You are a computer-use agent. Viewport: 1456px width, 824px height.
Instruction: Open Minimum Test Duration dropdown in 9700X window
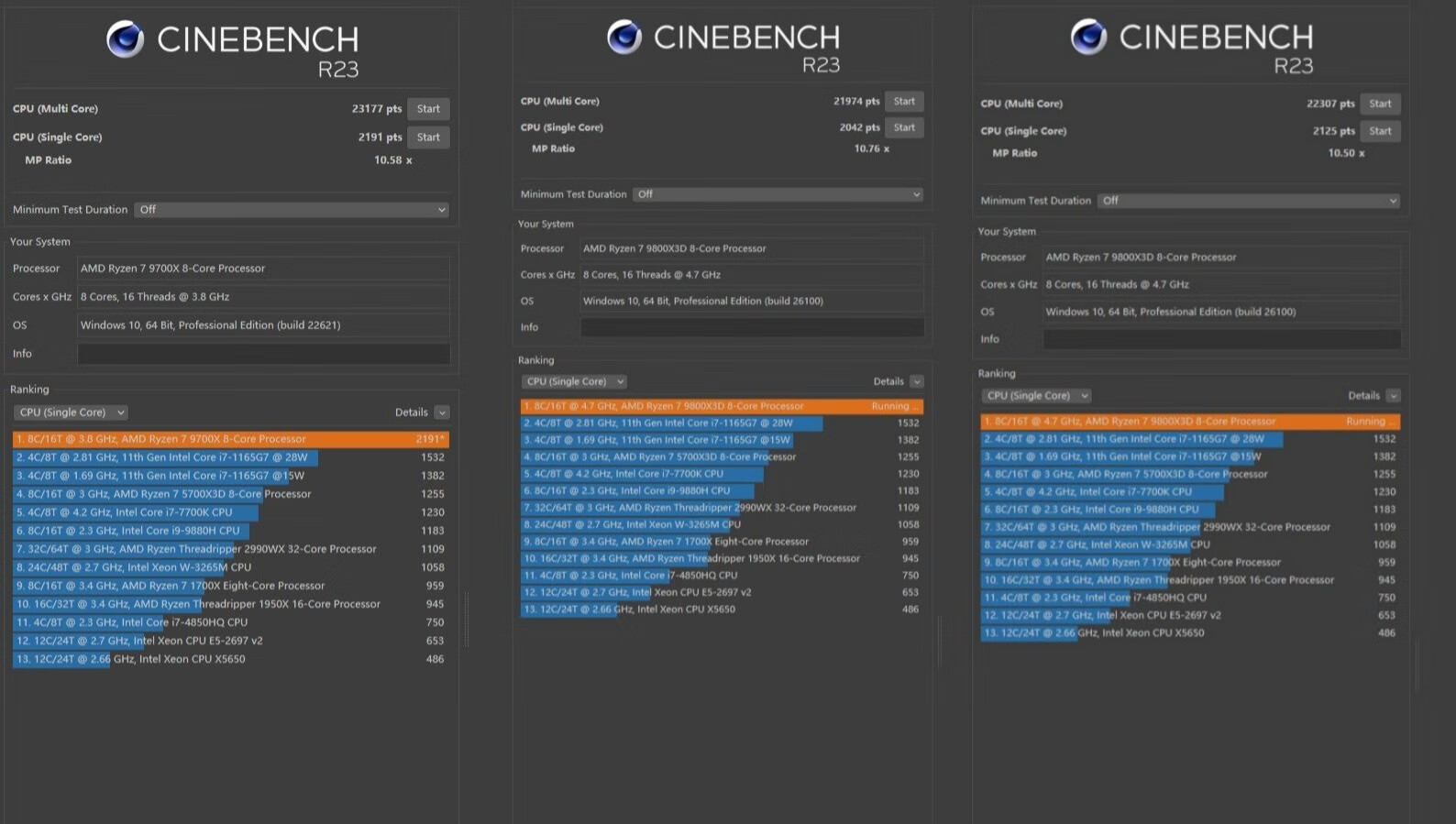click(x=292, y=210)
